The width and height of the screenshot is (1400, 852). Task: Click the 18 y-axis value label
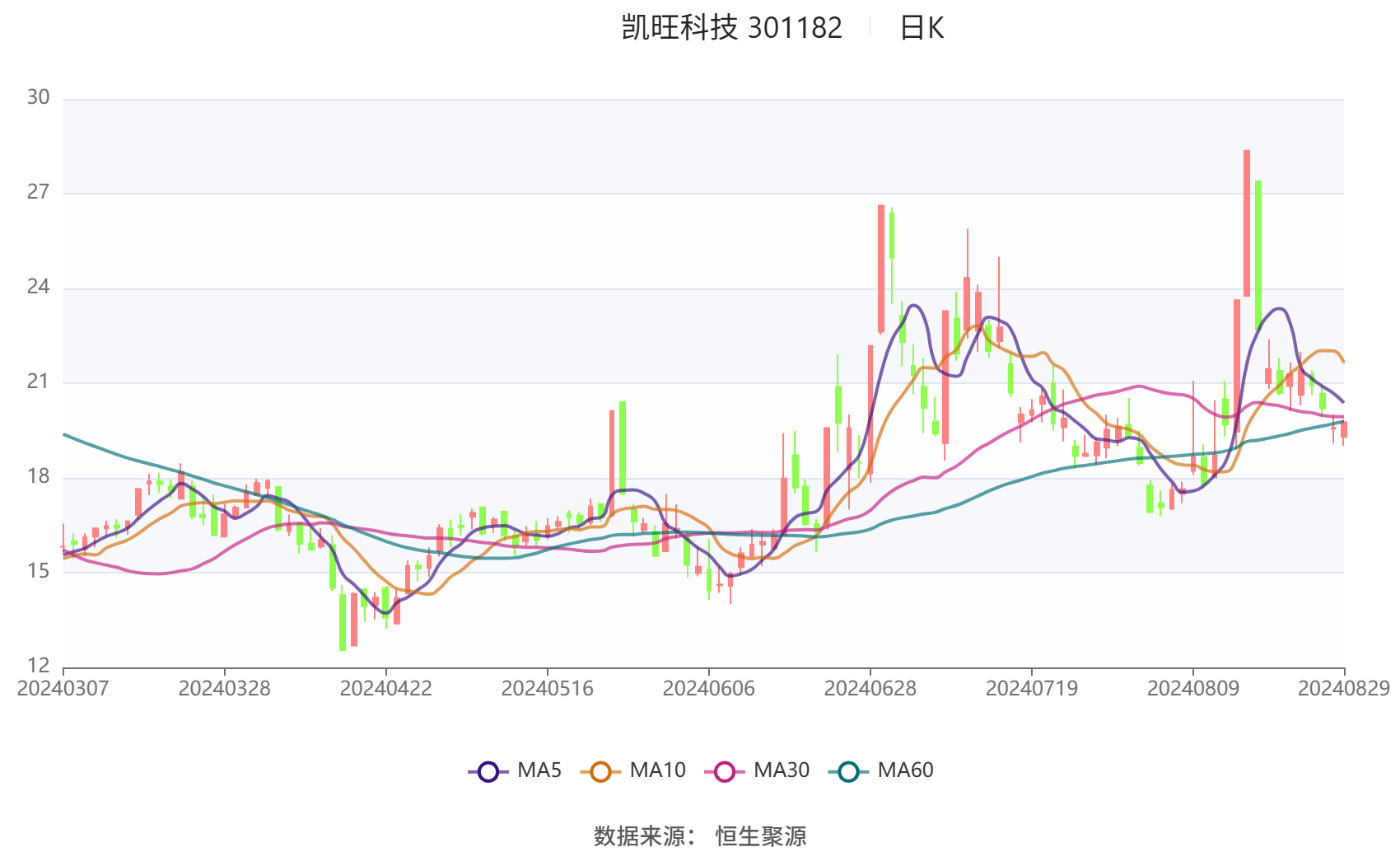(x=38, y=477)
